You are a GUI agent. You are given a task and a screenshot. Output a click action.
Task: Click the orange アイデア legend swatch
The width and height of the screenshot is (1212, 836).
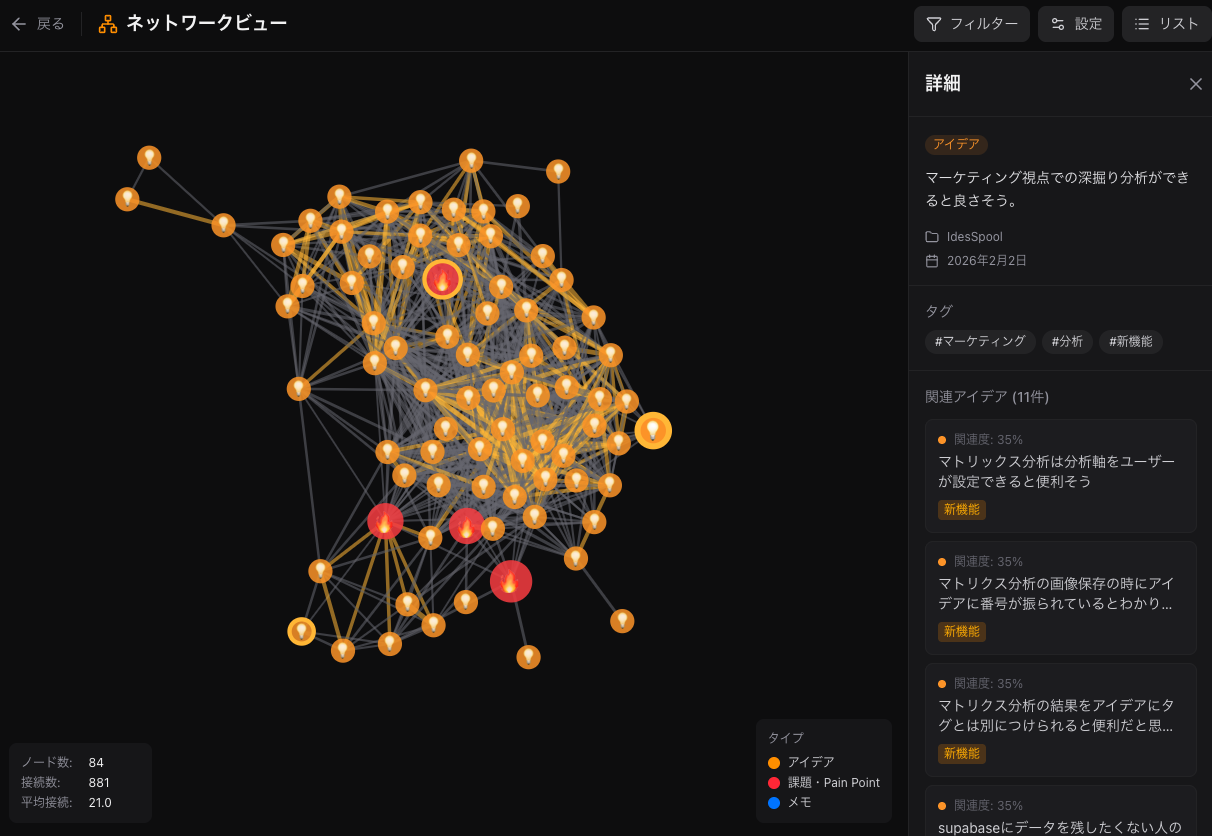(774, 763)
